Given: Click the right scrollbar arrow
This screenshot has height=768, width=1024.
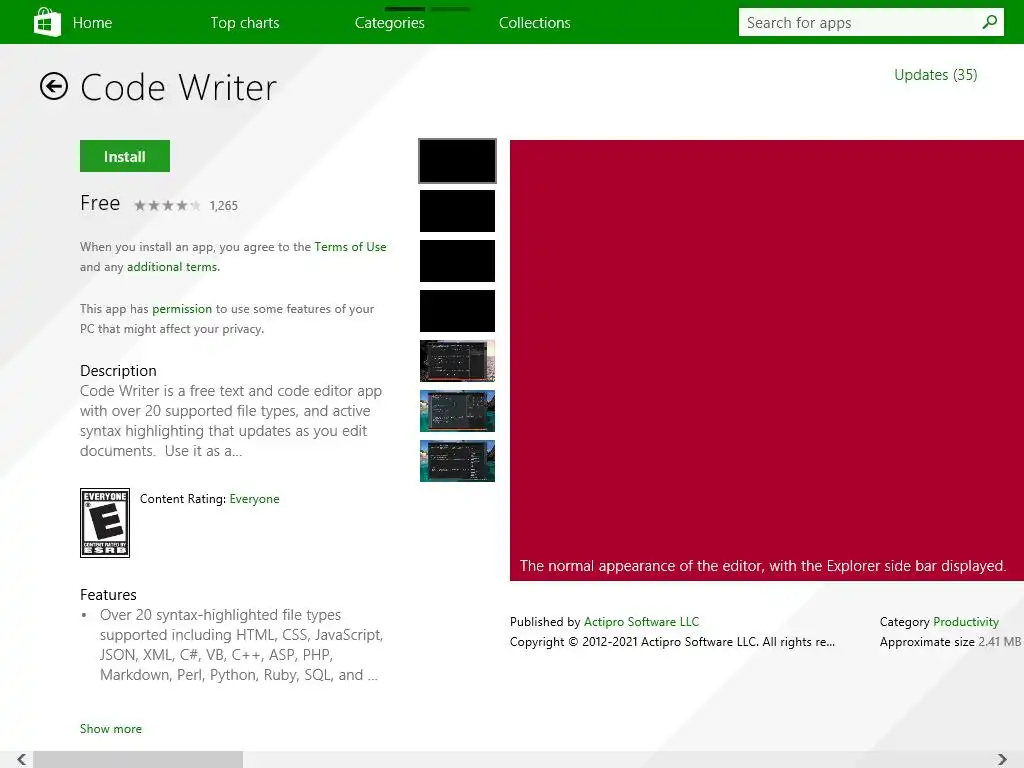Looking at the screenshot, I should (1002, 759).
